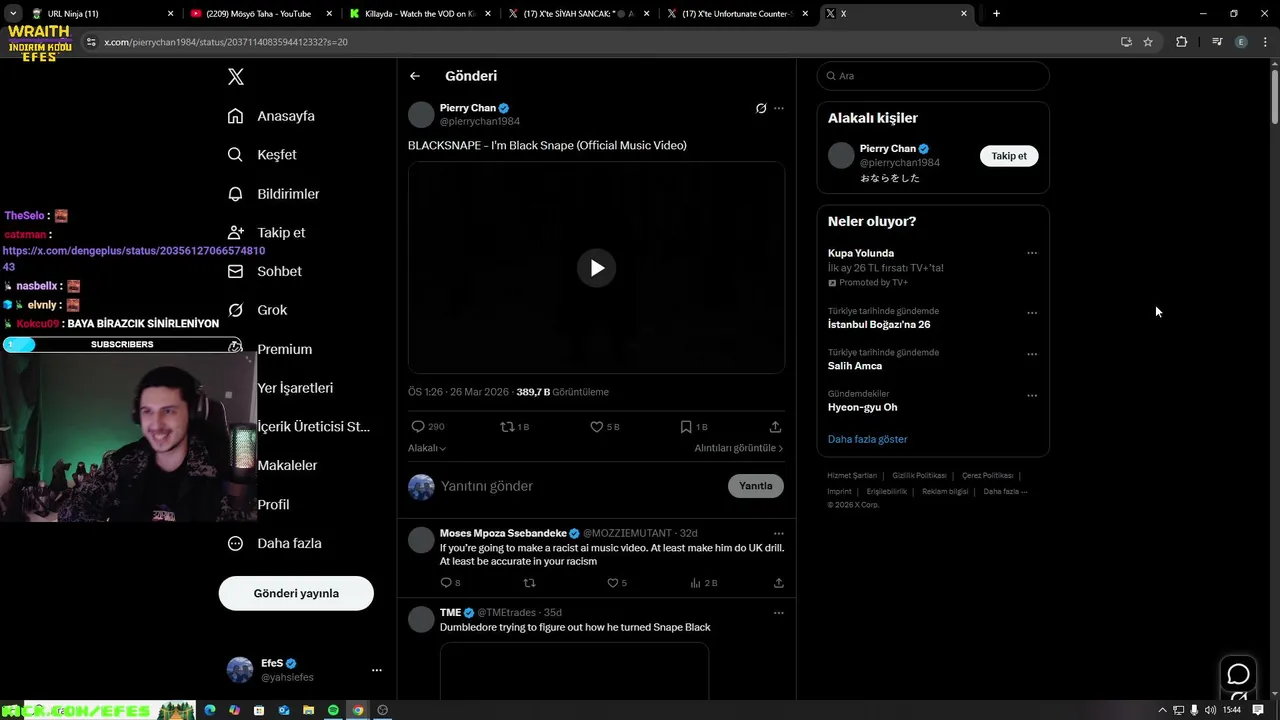
Task: Click the Ara search field
Action: 933,76
